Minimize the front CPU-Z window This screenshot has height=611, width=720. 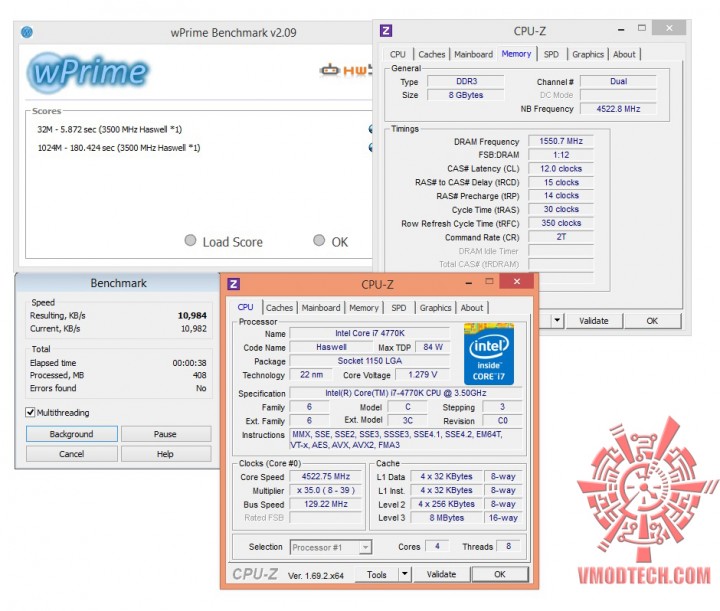[468, 283]
